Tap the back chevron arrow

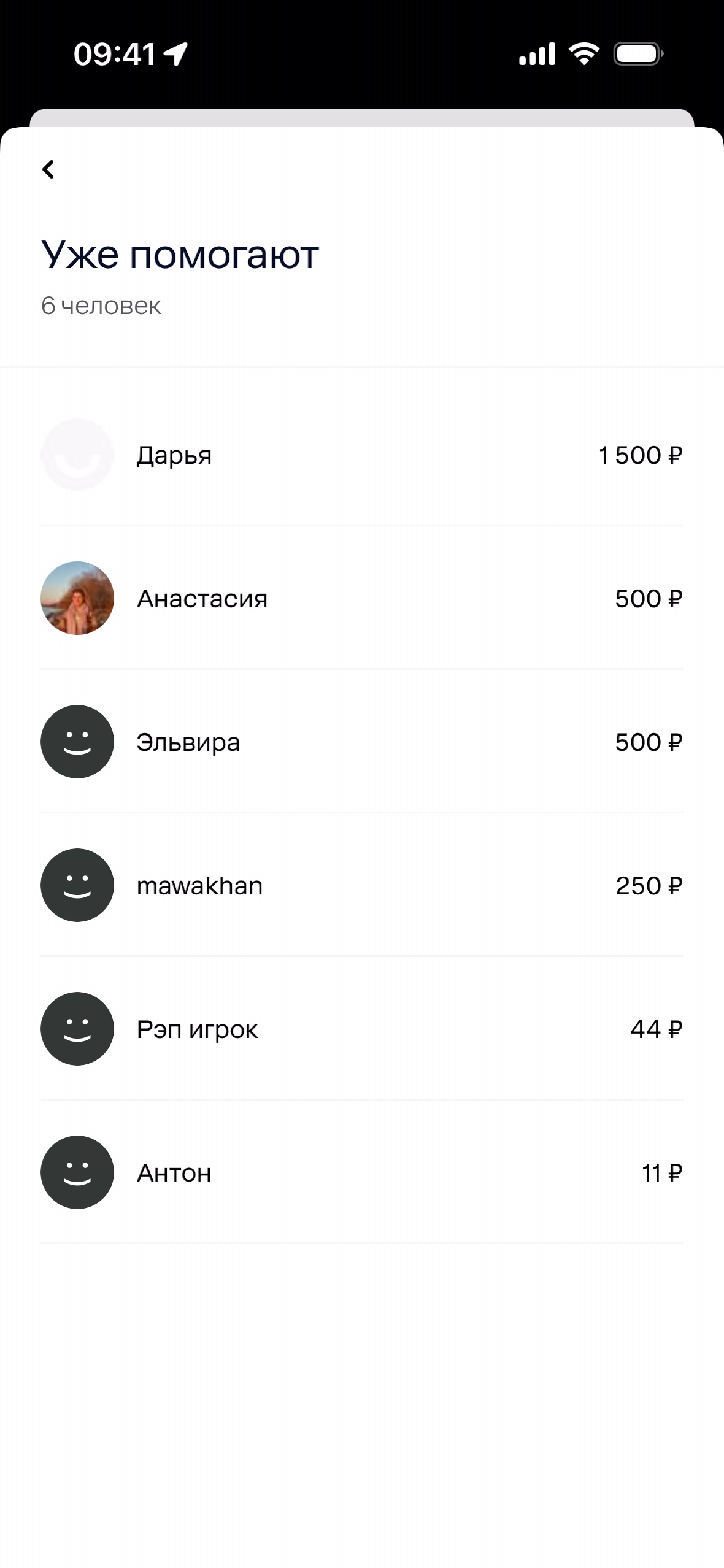[x=48, y=169]
